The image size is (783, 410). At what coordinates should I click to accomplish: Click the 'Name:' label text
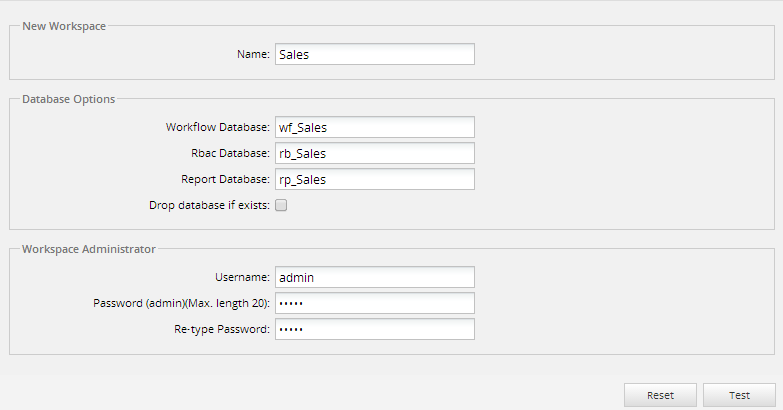tap(254, 54)
